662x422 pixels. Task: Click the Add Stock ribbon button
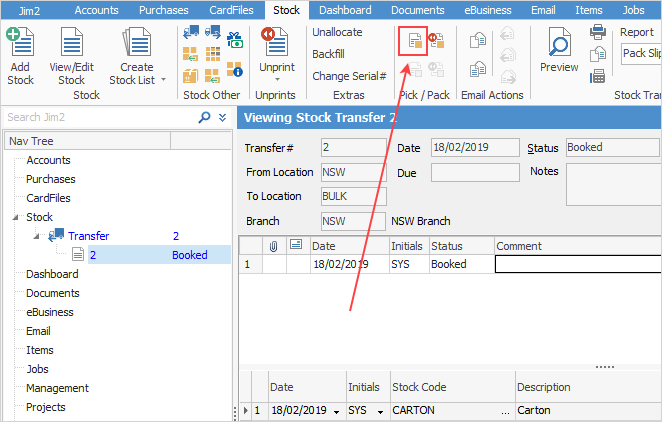point(20,56)
